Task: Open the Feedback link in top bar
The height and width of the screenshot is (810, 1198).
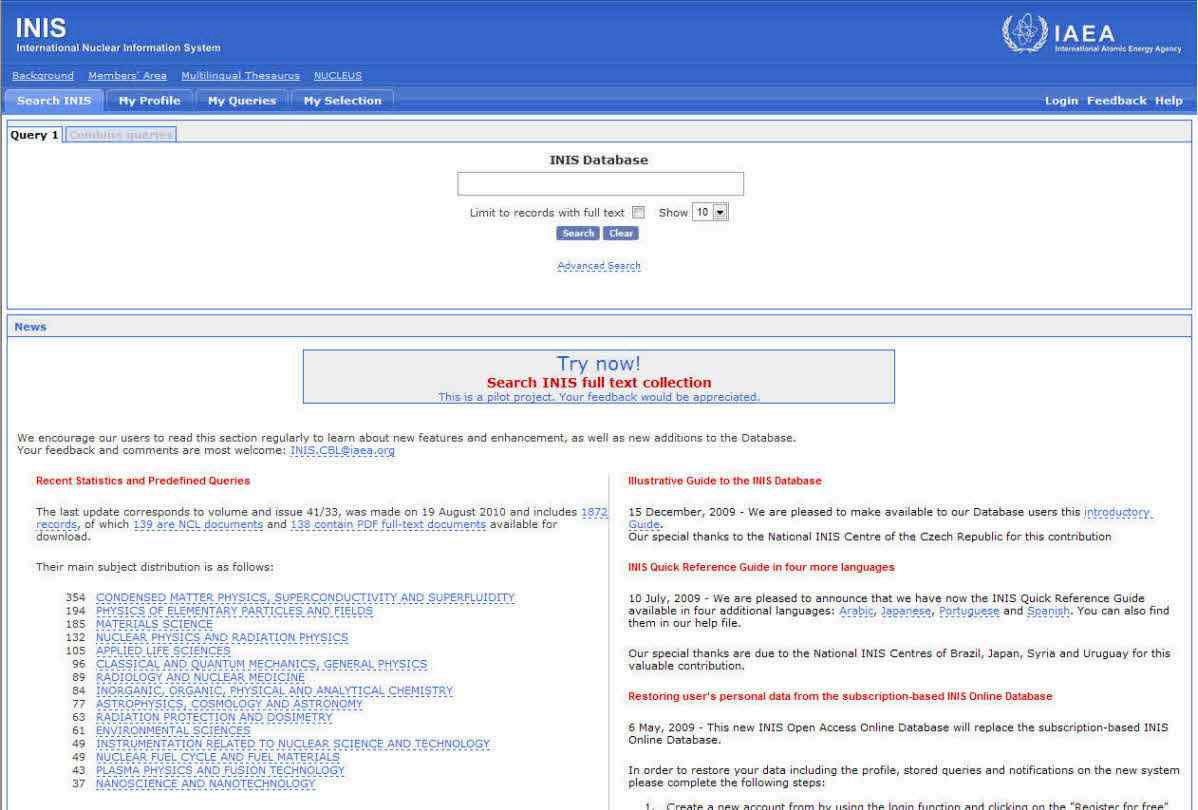Action: [1116, 100]
